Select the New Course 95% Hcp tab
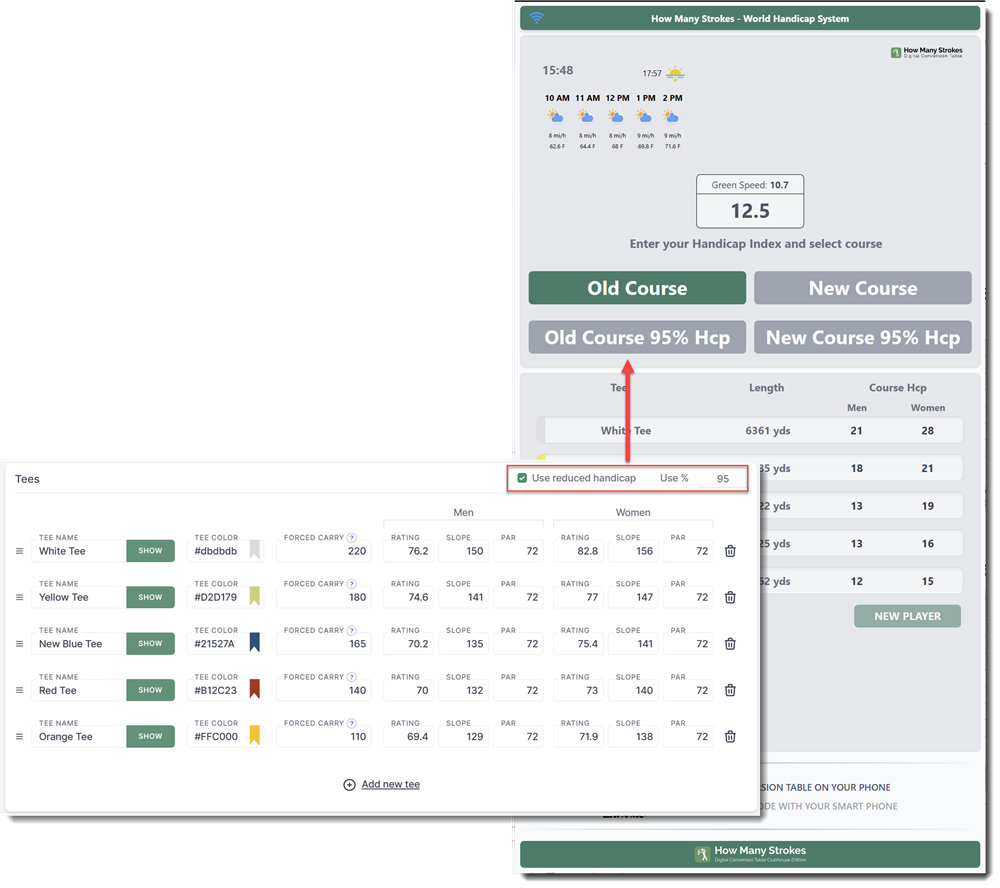Viewport: 1000px width, 888px height. pyautogui.click(x=863, y=337)
